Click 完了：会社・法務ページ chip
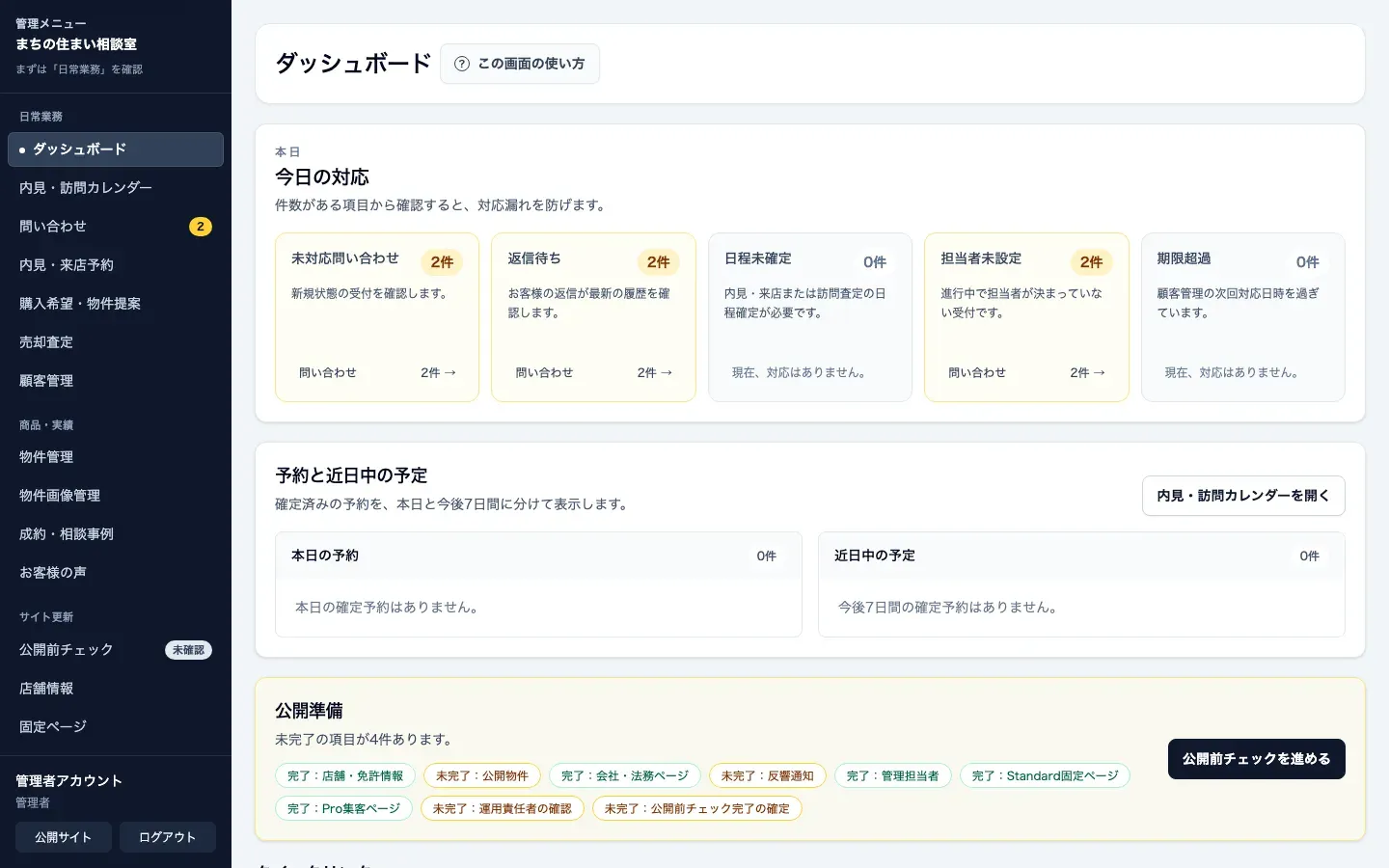 625,775
